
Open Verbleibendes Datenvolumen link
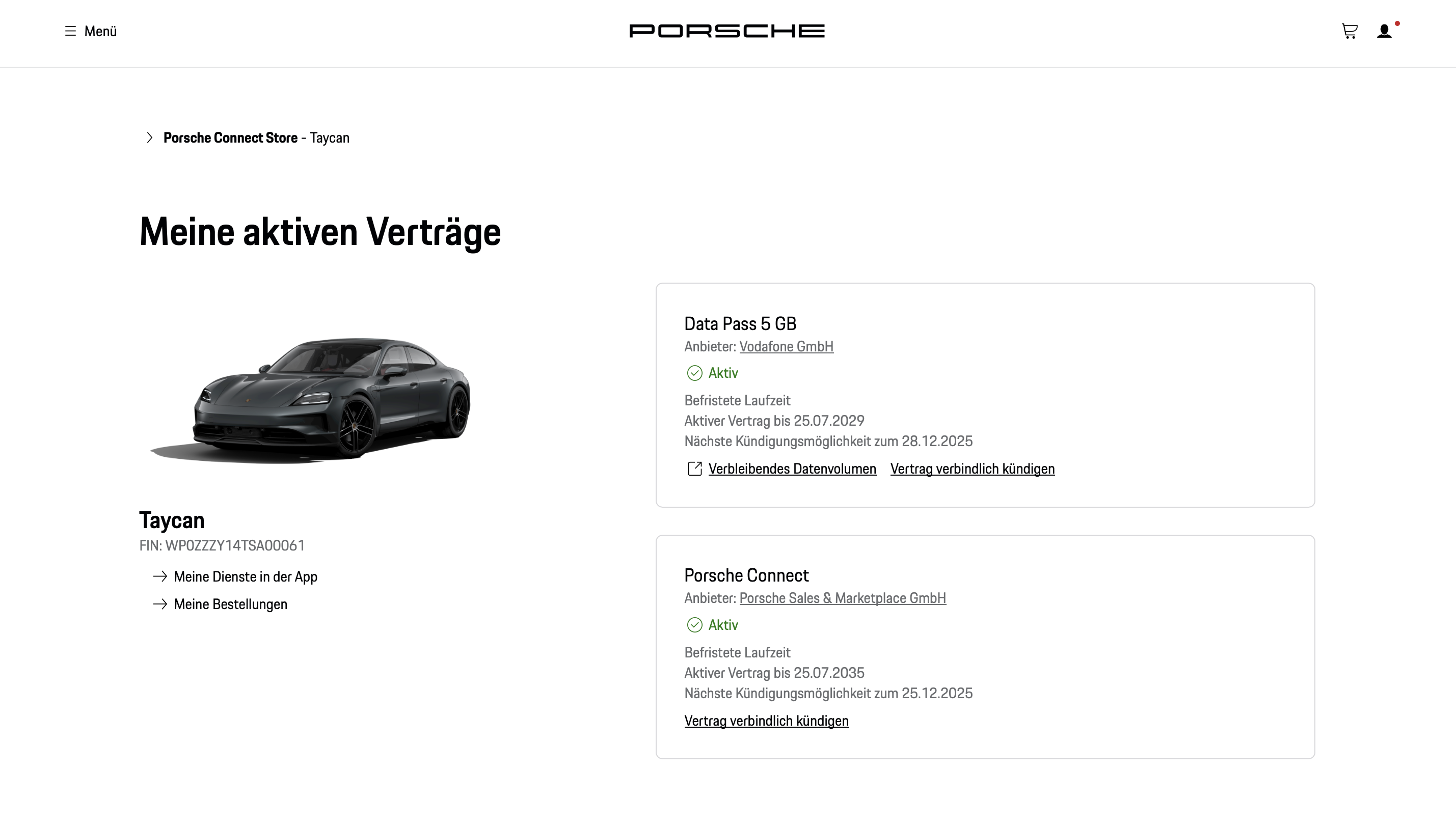point(792,469)
